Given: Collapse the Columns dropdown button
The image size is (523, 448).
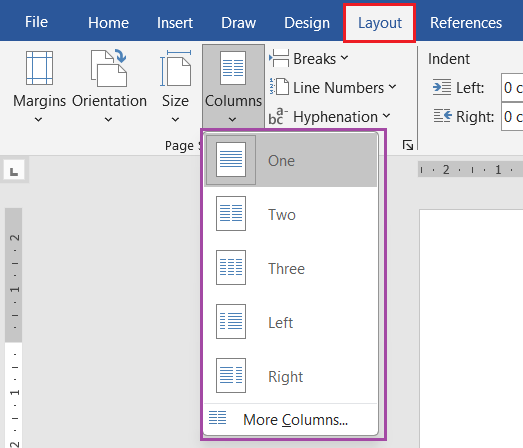Looking at the screenshot, I should [x=233, y=86].
